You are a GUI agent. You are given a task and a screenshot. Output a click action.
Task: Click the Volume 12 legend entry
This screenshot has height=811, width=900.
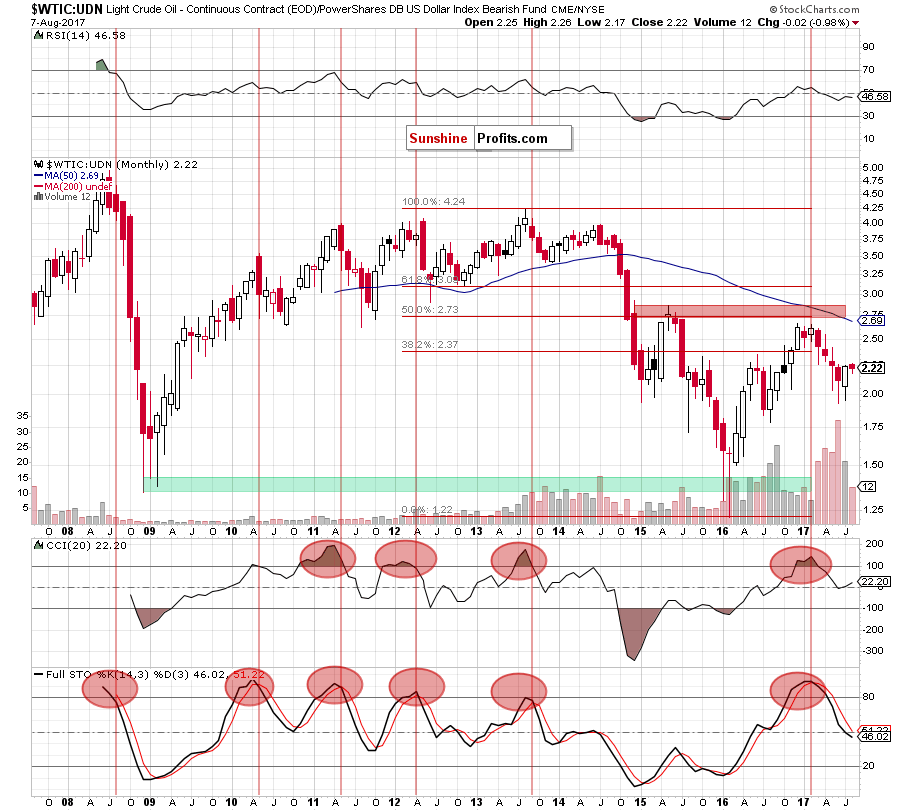tap(62, 197)
